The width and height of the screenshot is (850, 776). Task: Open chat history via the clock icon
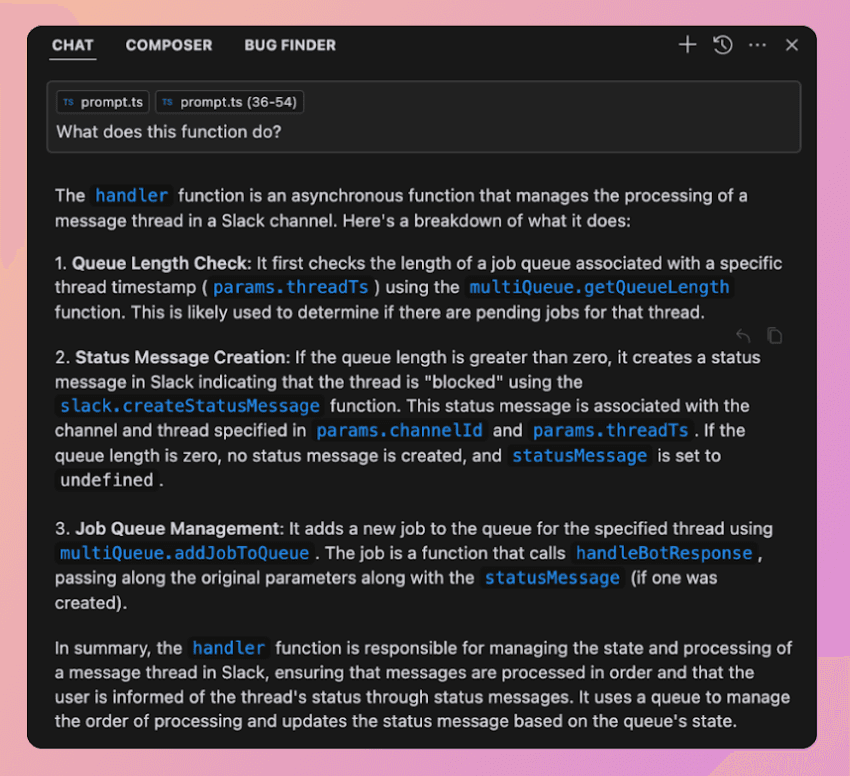pos(722,45)
